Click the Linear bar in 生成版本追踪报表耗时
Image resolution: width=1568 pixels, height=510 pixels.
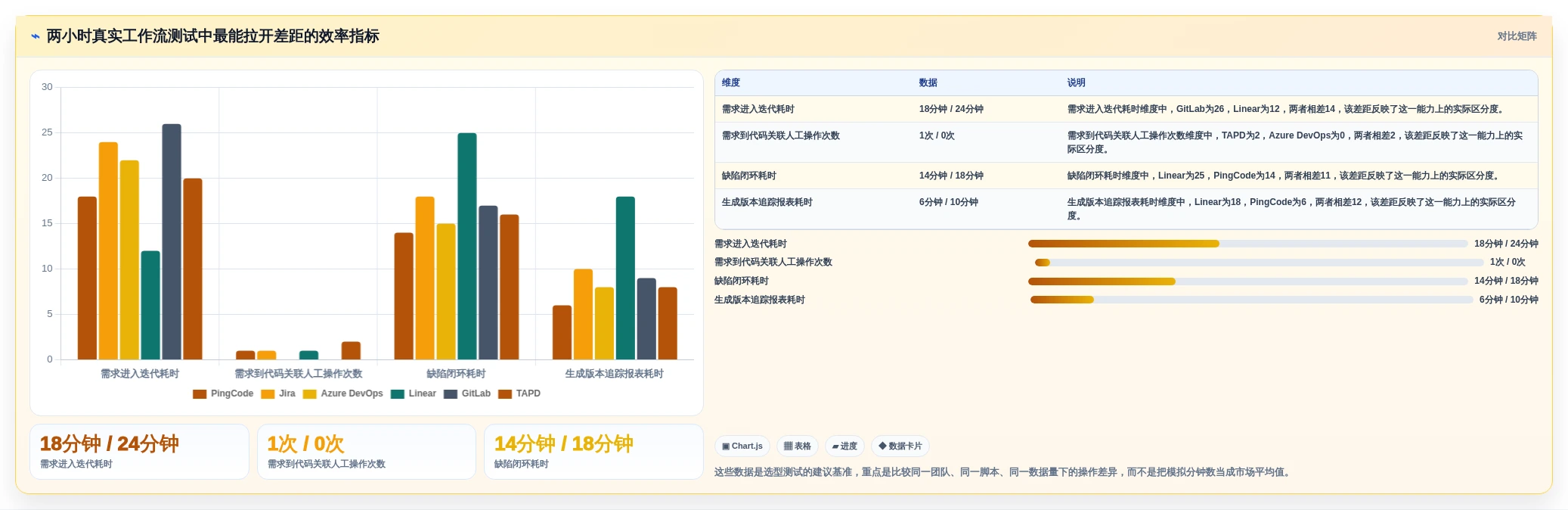point(625,278)
